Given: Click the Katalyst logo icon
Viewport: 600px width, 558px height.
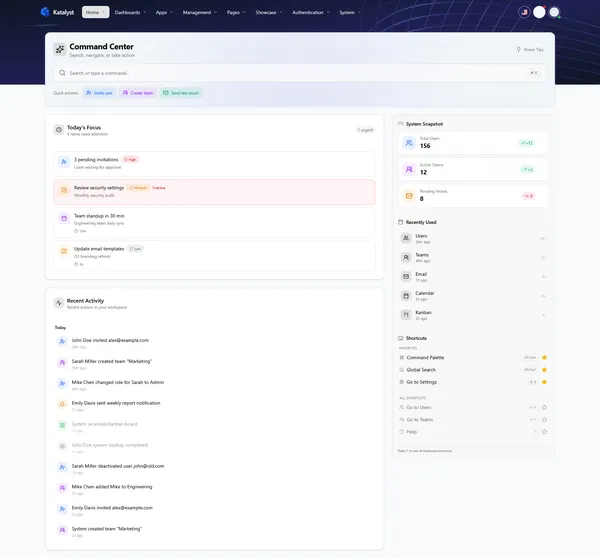Looking at the screenshot, I should pyautogui.click(x=45, y=12).
